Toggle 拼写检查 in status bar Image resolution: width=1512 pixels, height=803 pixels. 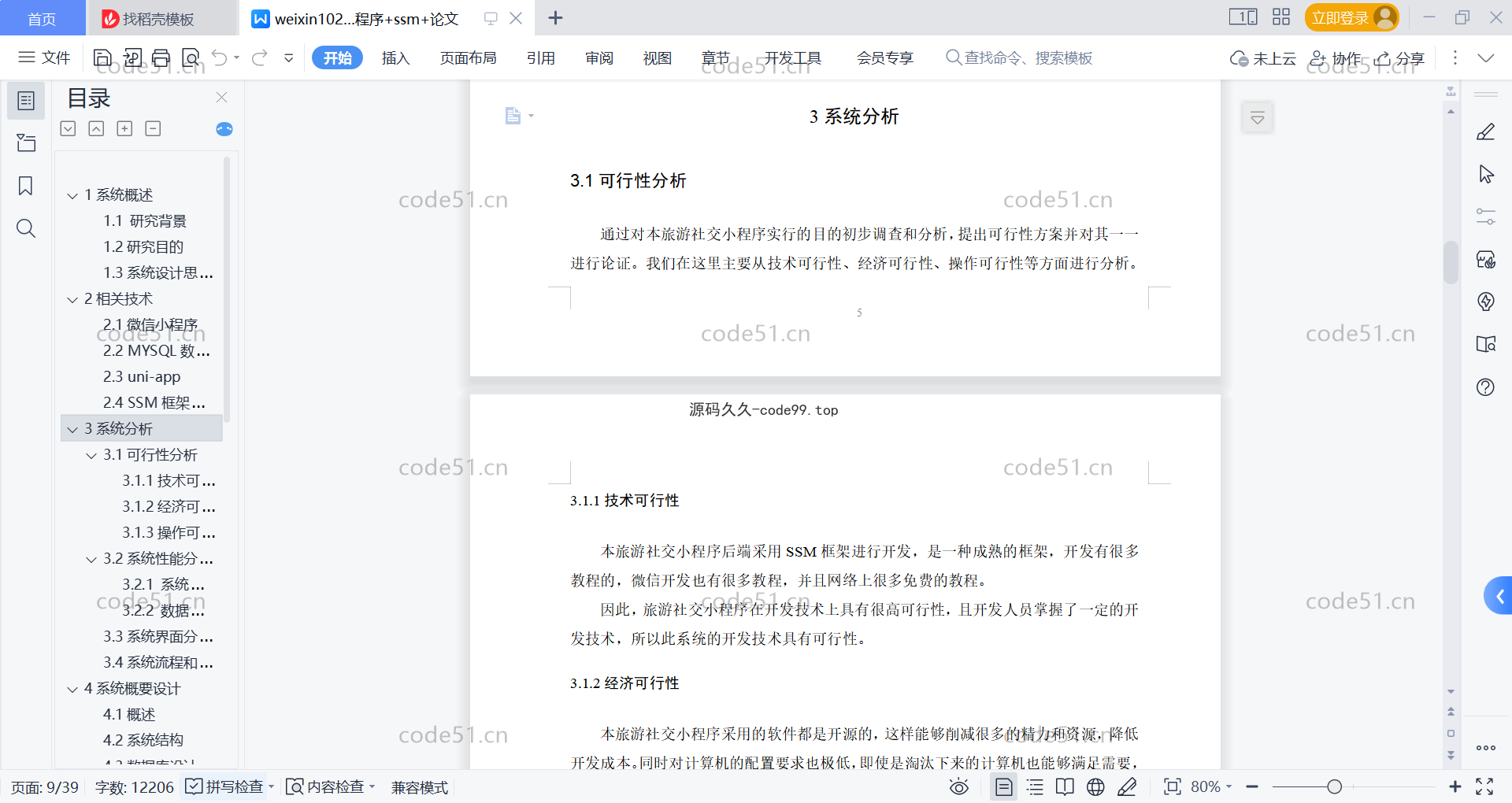click(224, 786)
